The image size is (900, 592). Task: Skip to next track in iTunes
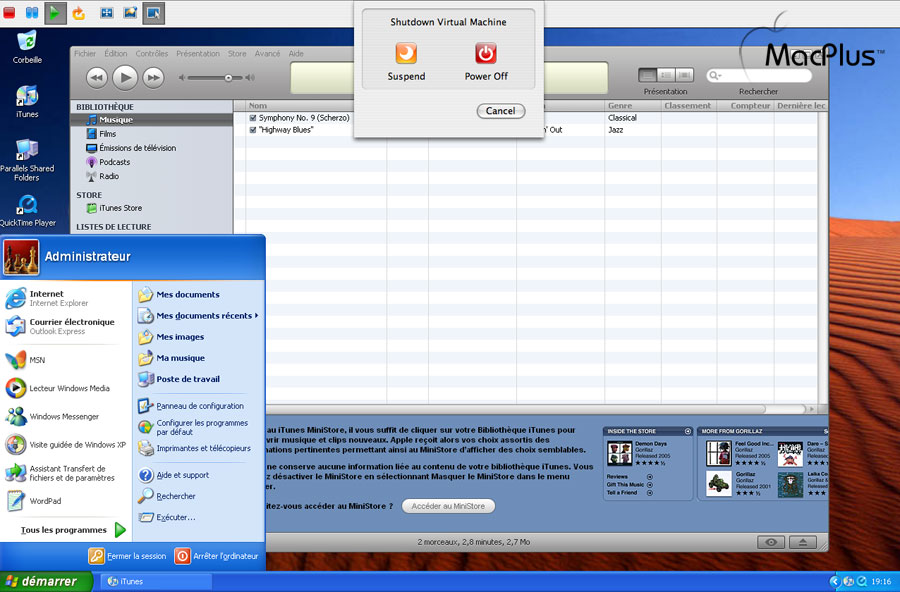[153, 78]
